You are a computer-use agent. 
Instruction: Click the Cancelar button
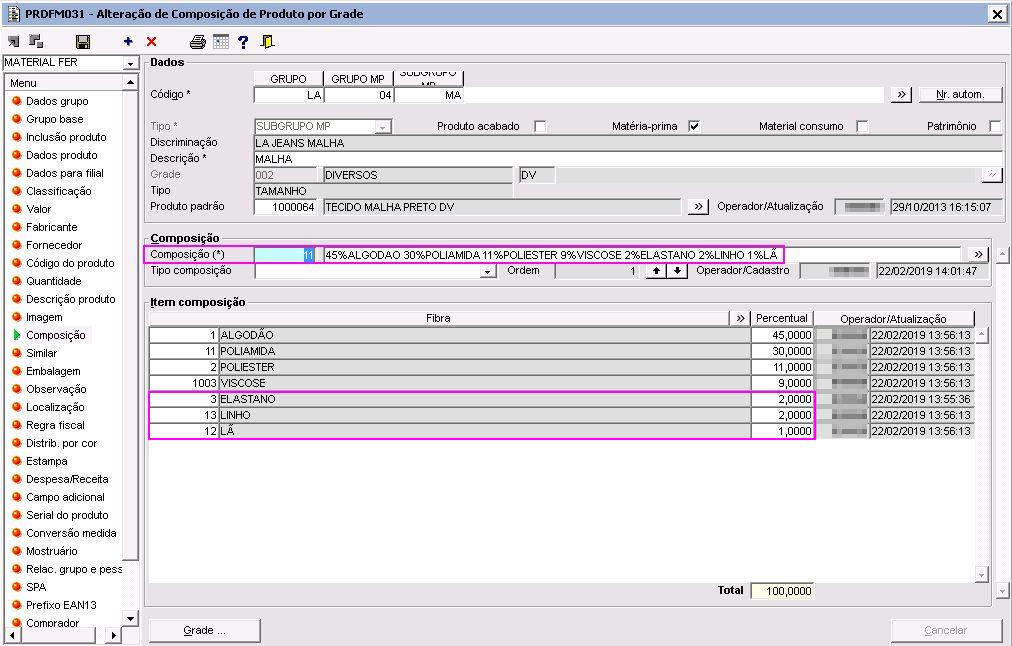point(946,631)
